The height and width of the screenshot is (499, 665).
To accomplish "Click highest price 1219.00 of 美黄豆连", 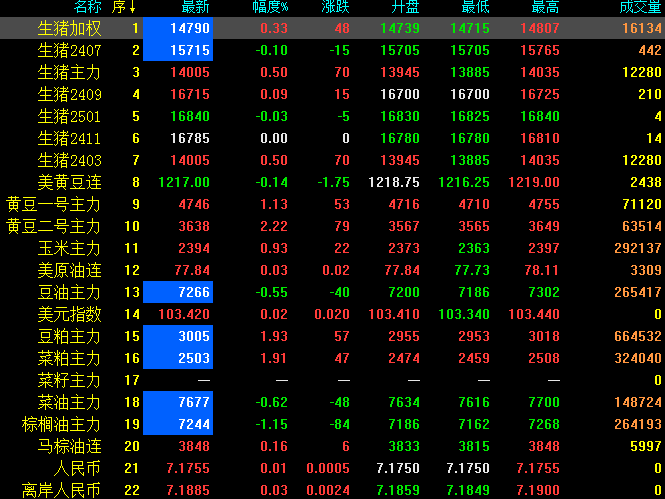I will tap(534, 183).
